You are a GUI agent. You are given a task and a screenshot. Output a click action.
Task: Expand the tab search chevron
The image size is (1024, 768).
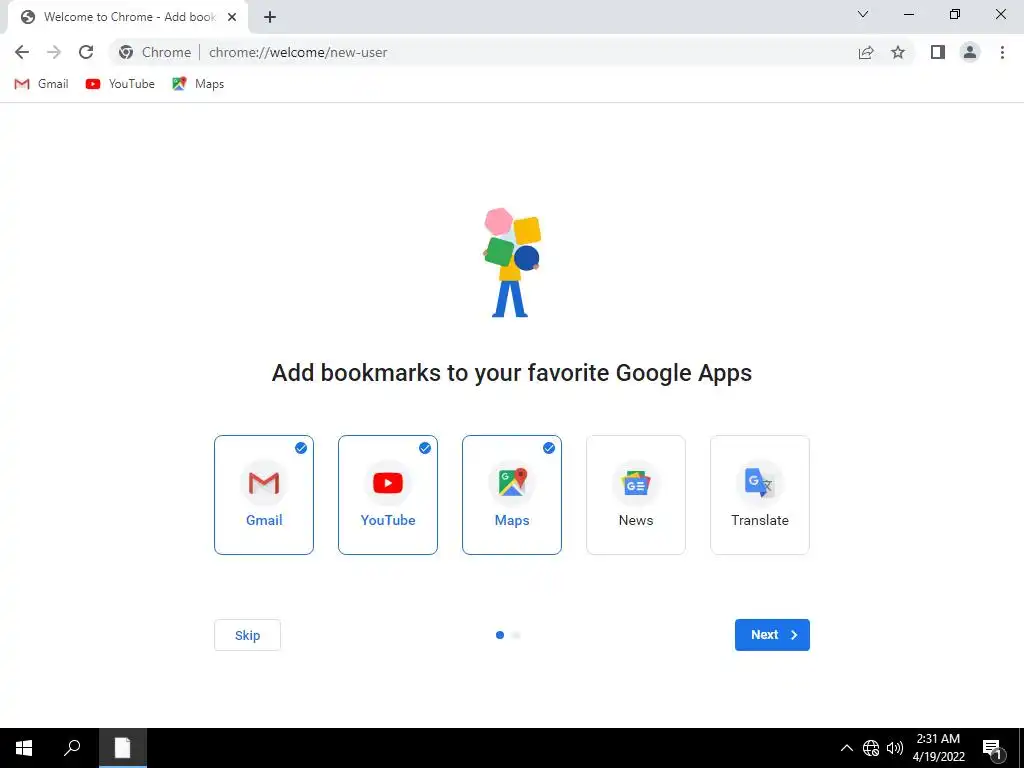pos(863,14)
